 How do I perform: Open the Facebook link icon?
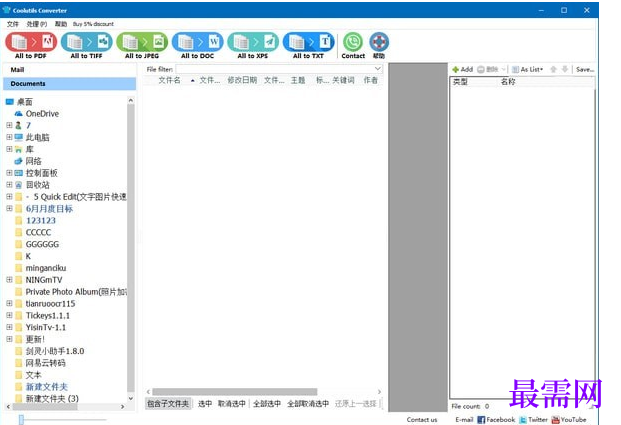pos(481,419)
